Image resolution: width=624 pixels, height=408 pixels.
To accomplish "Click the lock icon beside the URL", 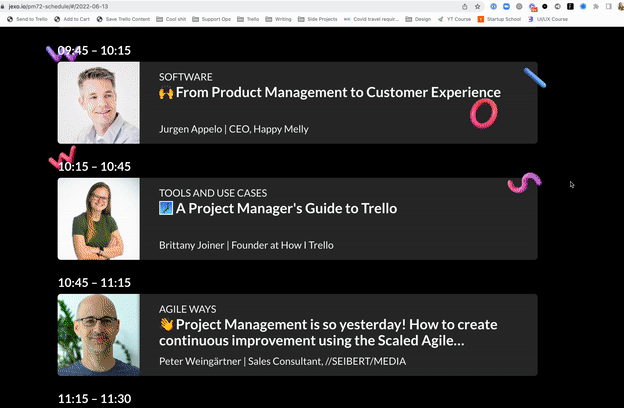I will 2,6.
